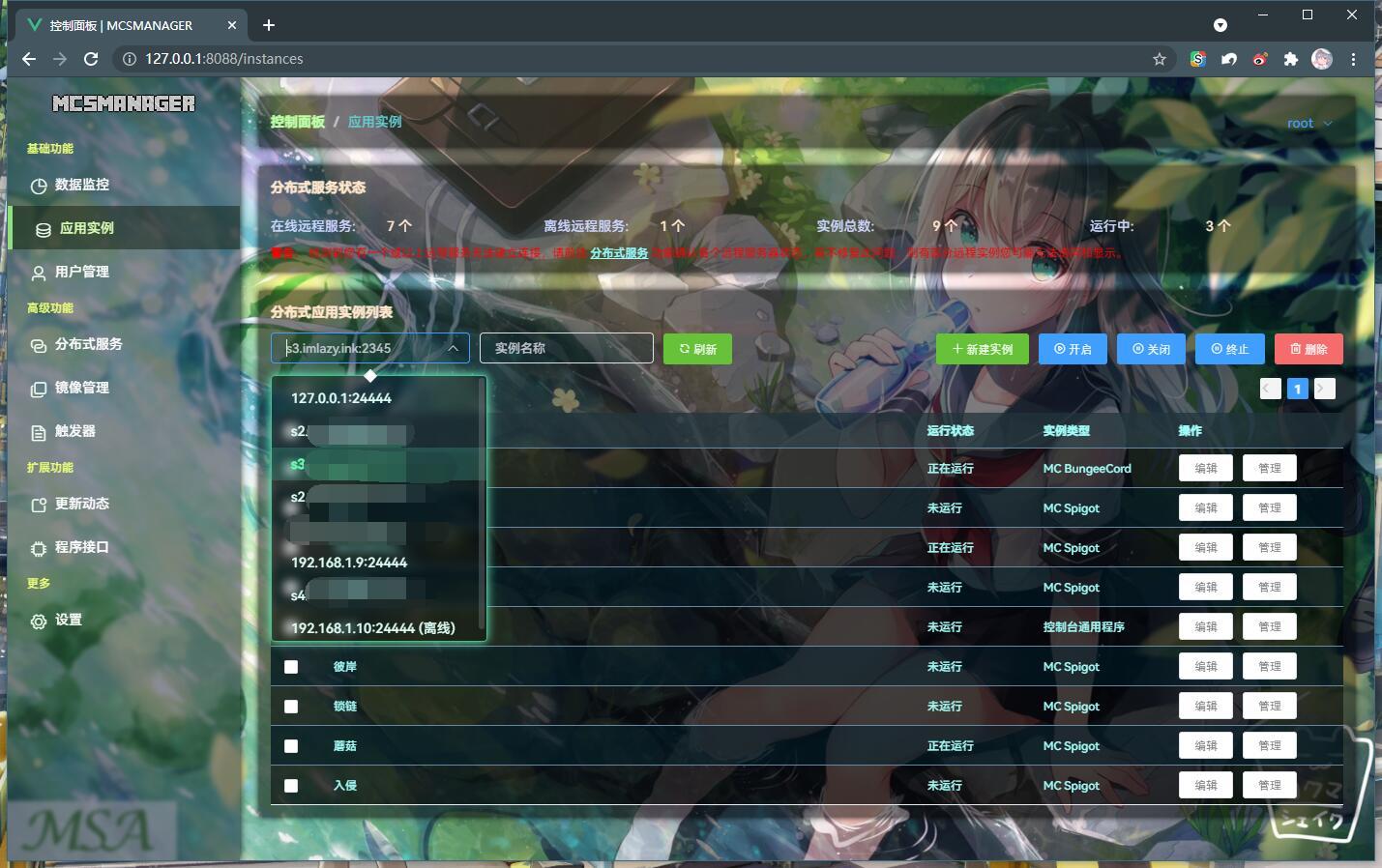Click the MCSMANAGER logo
The width and height of the screenshot is (1382, 868).
[124, 103]
